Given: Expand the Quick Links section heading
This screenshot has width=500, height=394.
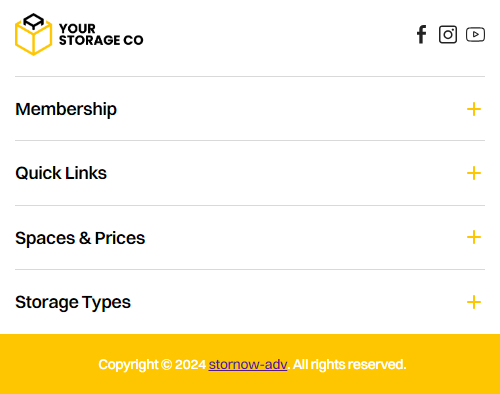Looking at the screenshot, I should 61,173.
